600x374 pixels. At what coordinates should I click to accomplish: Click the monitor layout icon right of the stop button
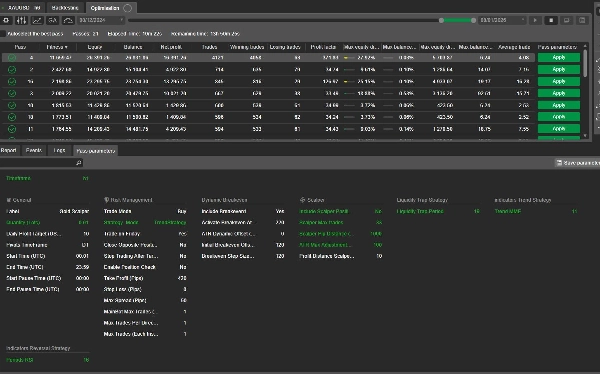[x=566, y=20]
